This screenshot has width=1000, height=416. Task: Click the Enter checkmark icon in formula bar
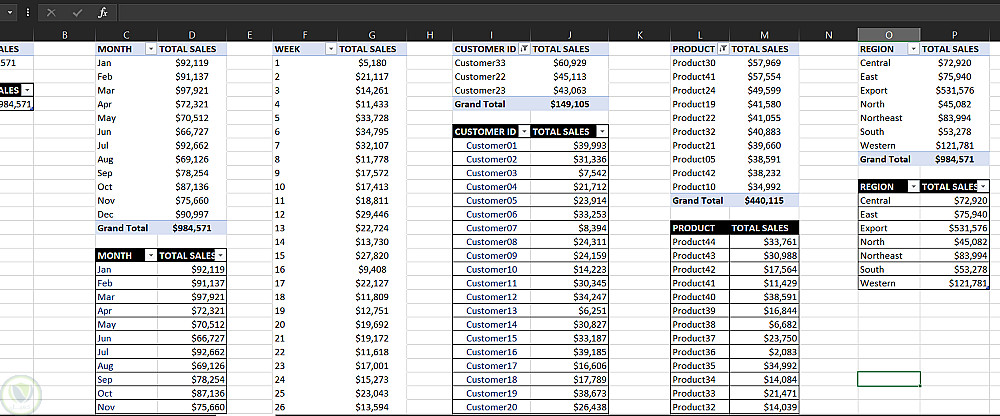(x=77, y=13)
